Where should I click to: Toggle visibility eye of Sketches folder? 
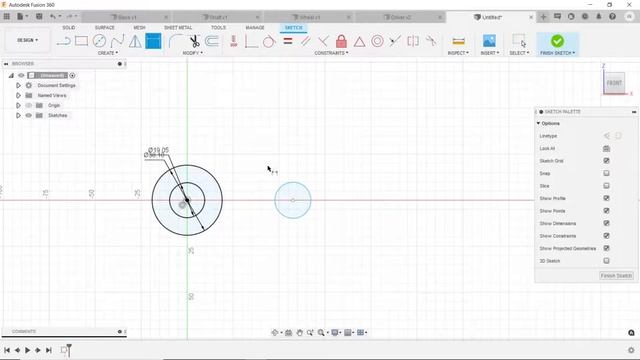pos(29,116)
